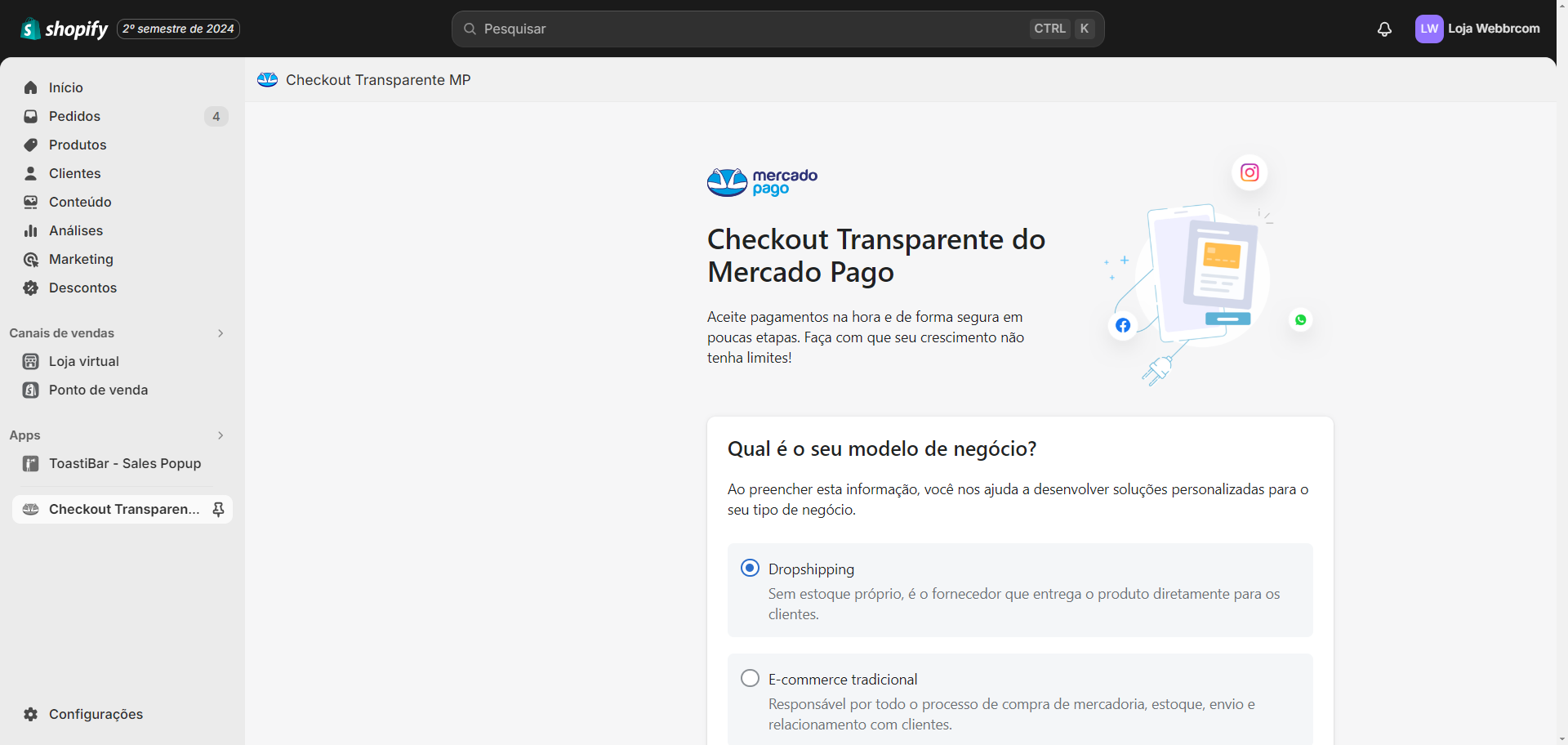Click the ToastiBar app icon
Screen dimensions: 1568x745
click(x=31, y=463)
